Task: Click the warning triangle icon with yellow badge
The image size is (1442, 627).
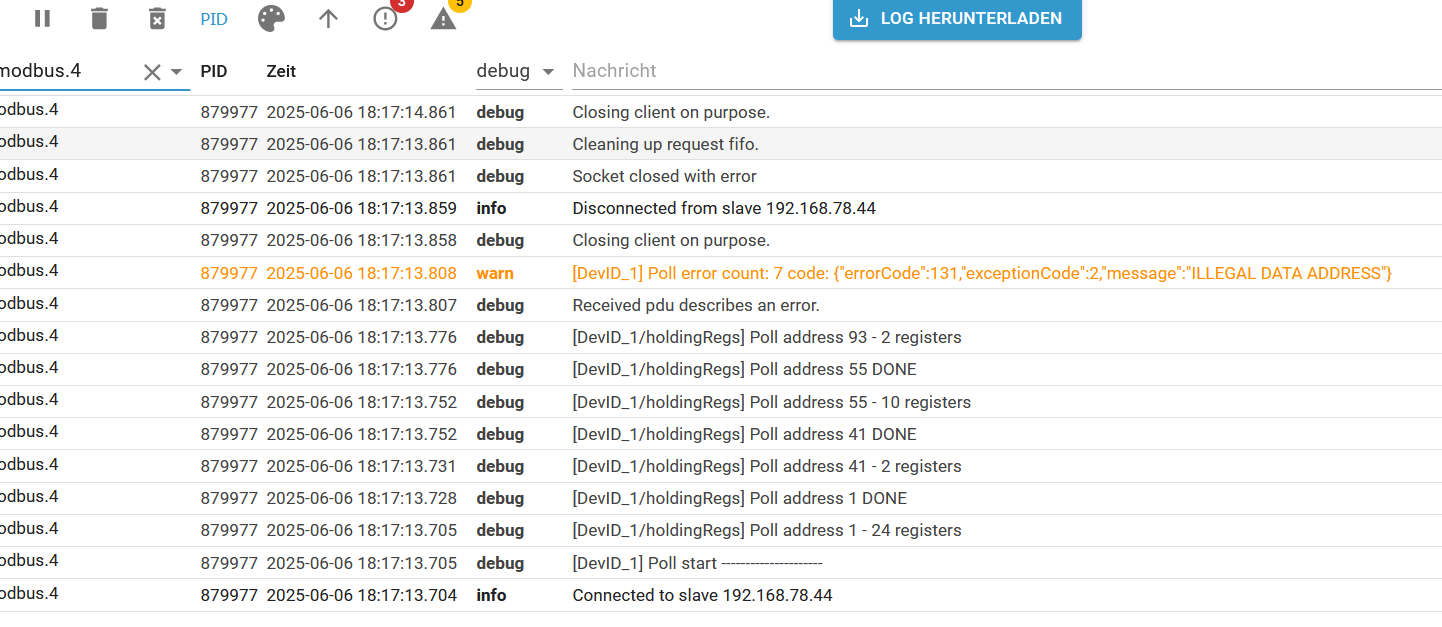Action: click(x=443, y=18)
